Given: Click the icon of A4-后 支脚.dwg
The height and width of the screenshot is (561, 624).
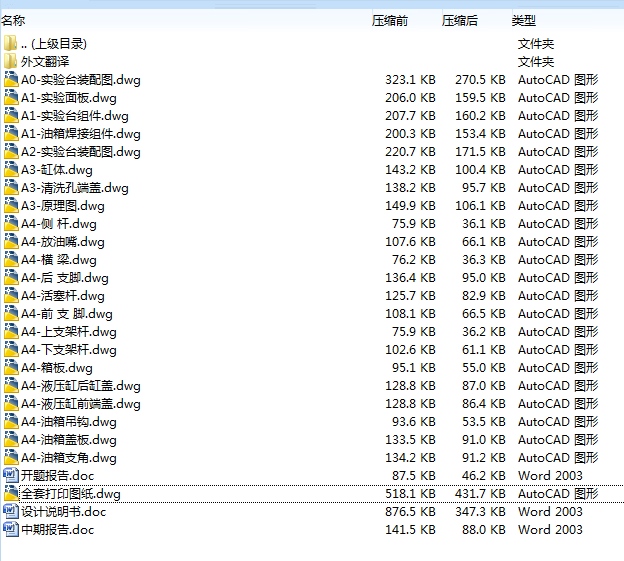Looking at the screenshot, I should (11, 277).
